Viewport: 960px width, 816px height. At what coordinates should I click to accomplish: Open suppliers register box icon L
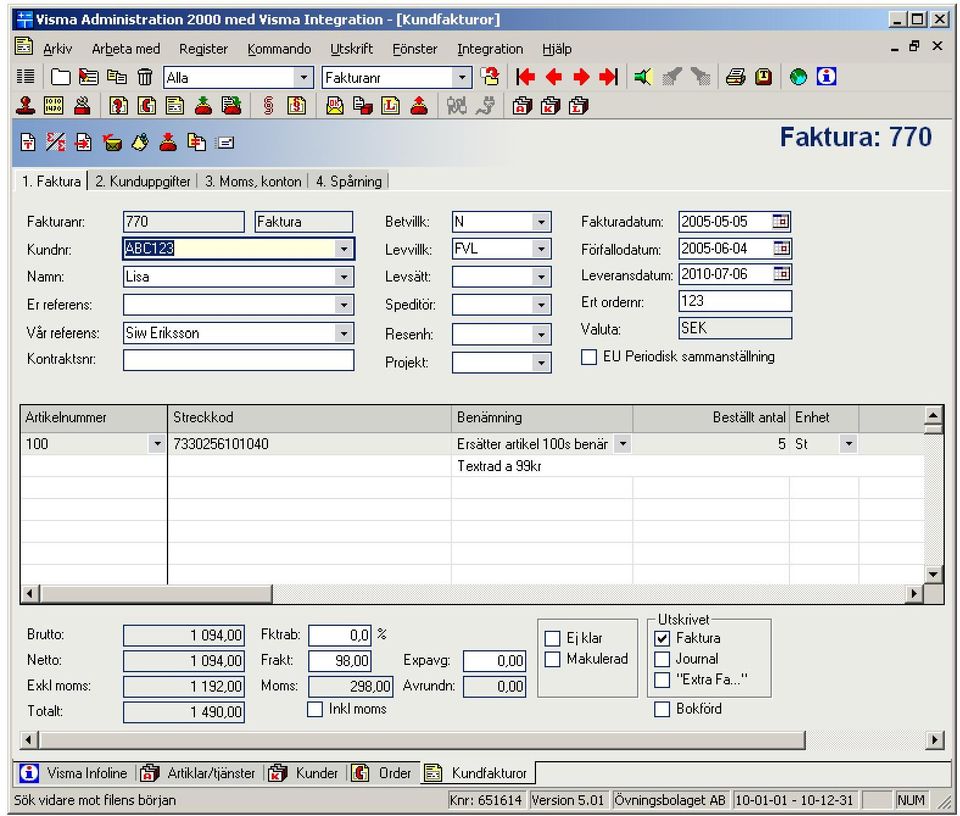coord(578,106)
